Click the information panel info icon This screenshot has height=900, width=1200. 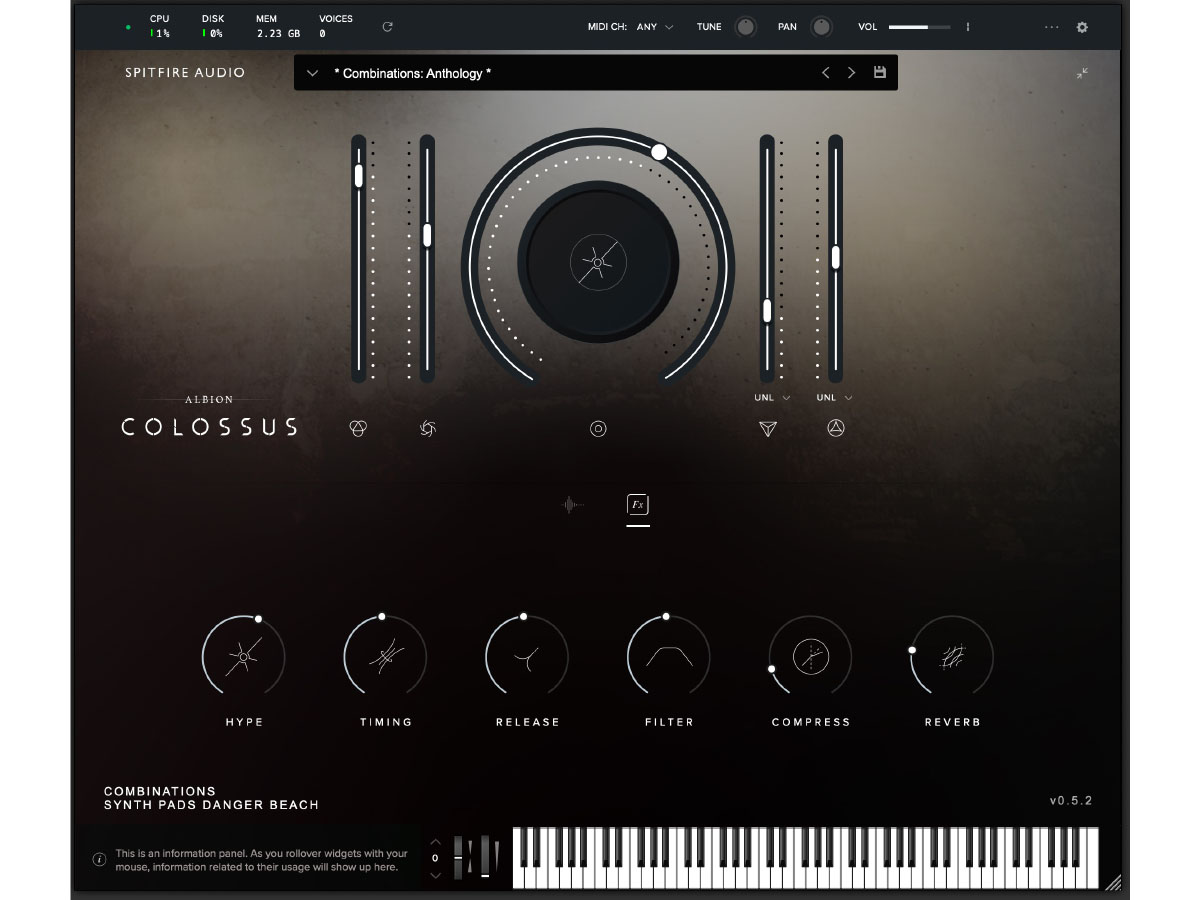point(99,859)
